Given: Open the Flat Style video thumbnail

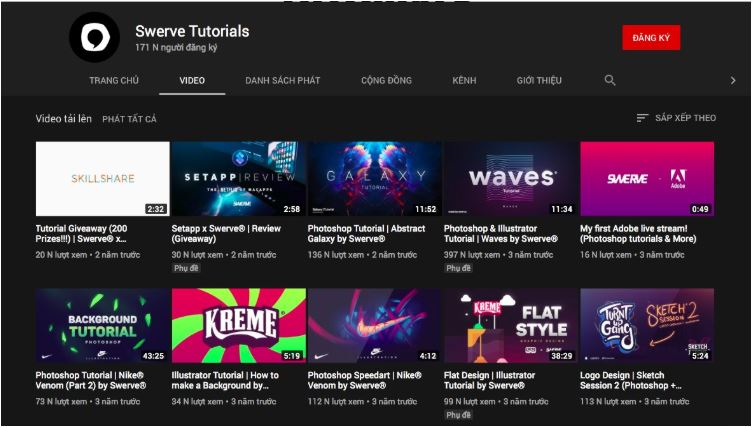Looking at the screenshot, I should click(511, 326).
